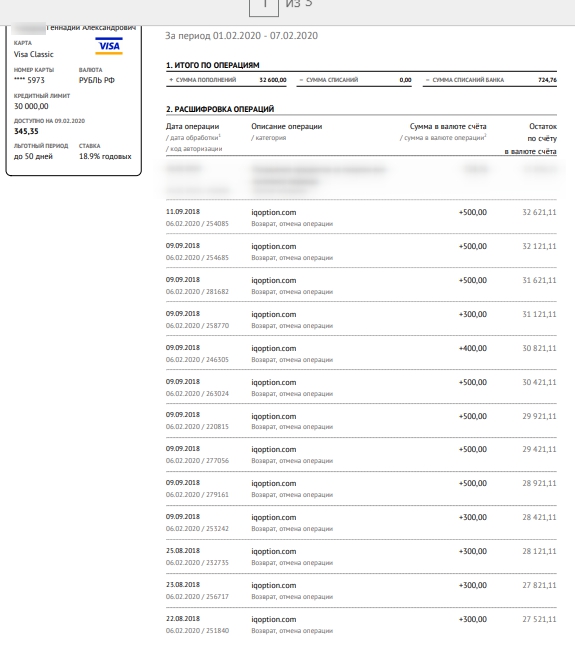Screen dimensions: 575x649
Task: Select the bank charges total "724,76"
Action: [x=547, y=80]
